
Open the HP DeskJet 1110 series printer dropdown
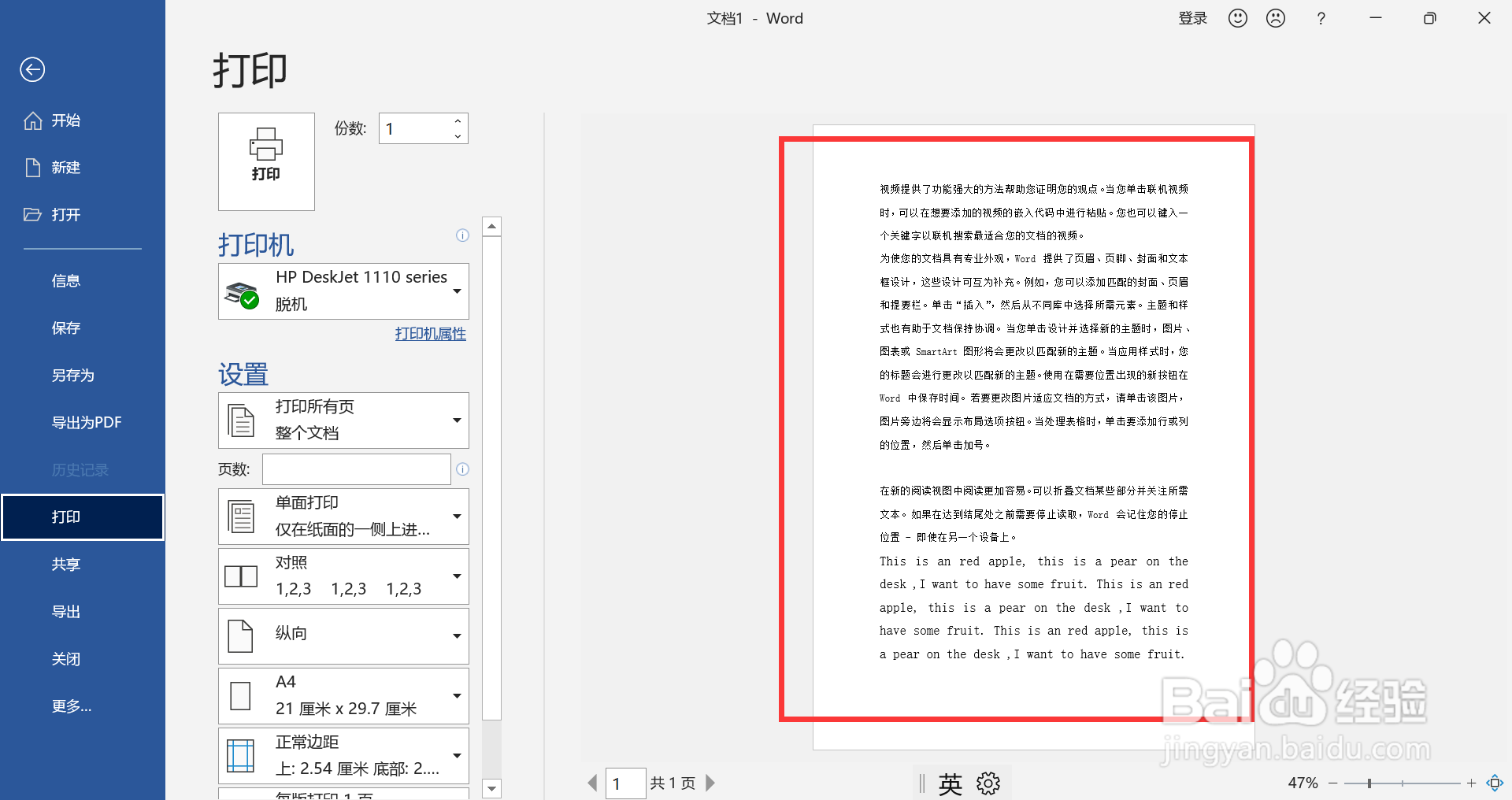(x=343, y=291)
